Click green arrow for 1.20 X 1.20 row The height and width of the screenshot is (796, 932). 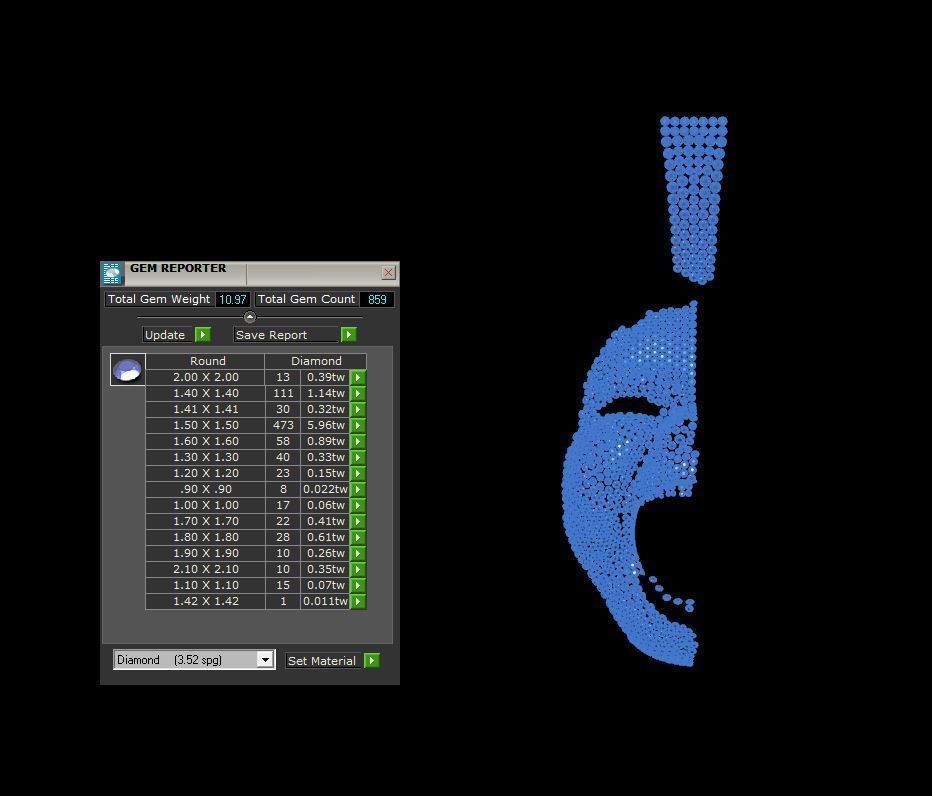pyautogui.click(x=357, y=473)
